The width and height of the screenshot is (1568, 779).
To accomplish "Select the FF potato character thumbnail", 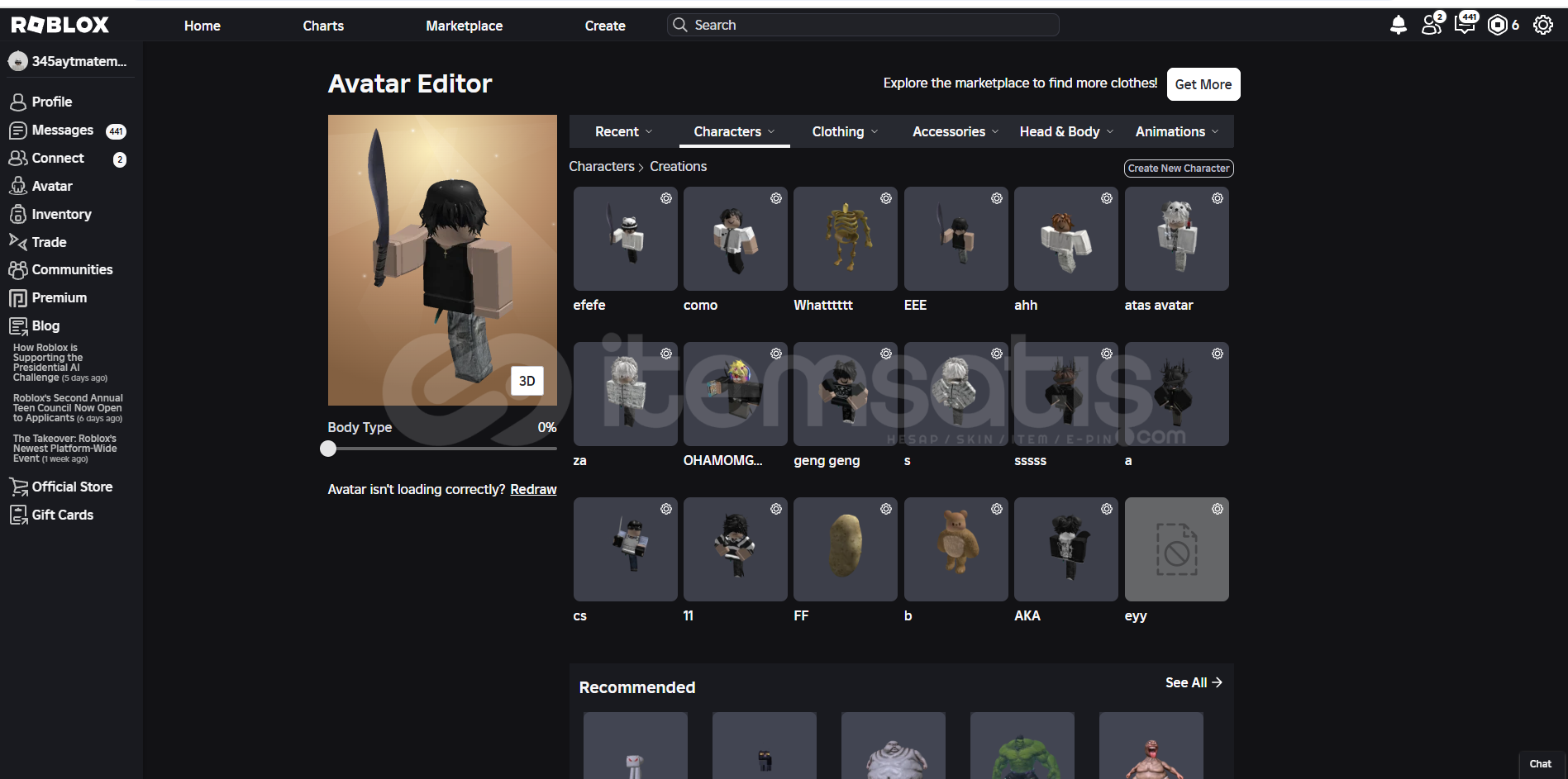I will pos(845,549).
